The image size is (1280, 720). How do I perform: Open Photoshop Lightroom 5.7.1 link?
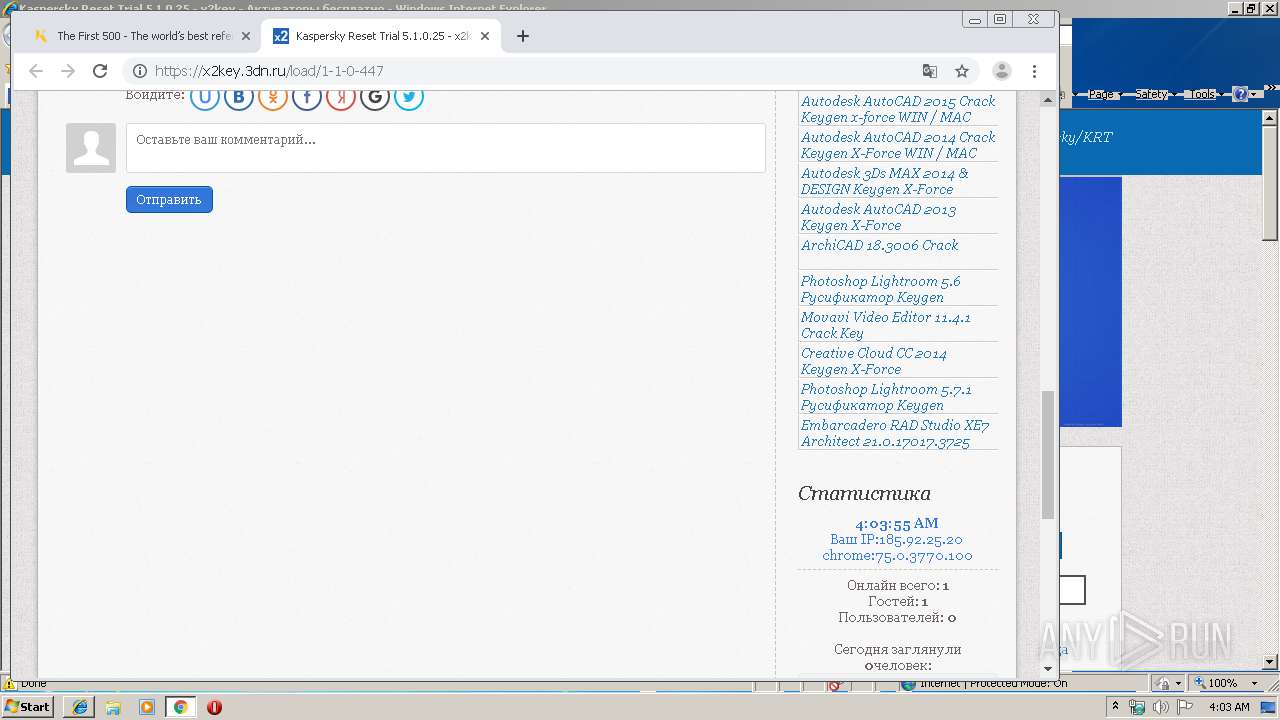click(886, 397)
